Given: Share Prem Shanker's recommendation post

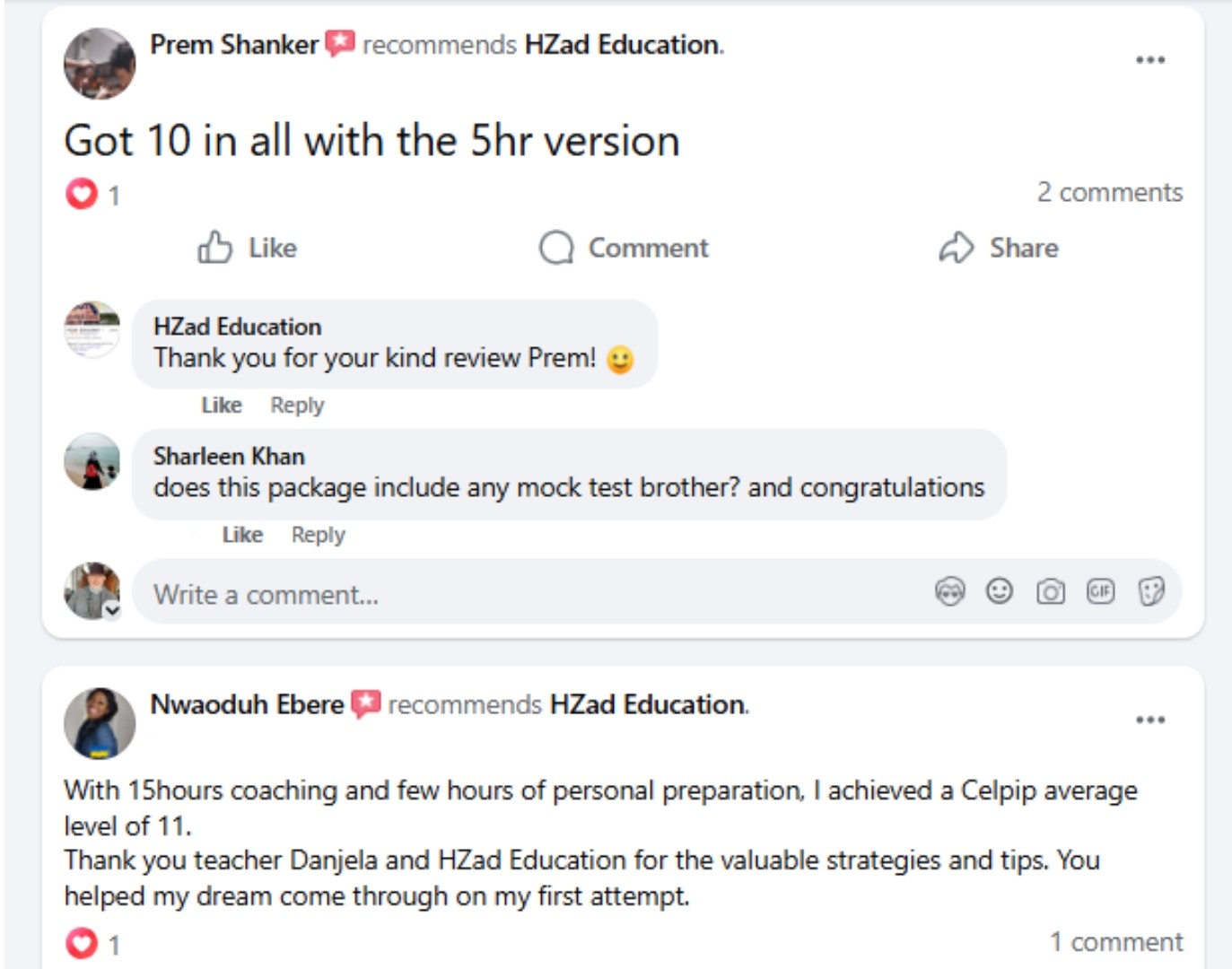Looking at the screenshot, I should coord(999,248).
